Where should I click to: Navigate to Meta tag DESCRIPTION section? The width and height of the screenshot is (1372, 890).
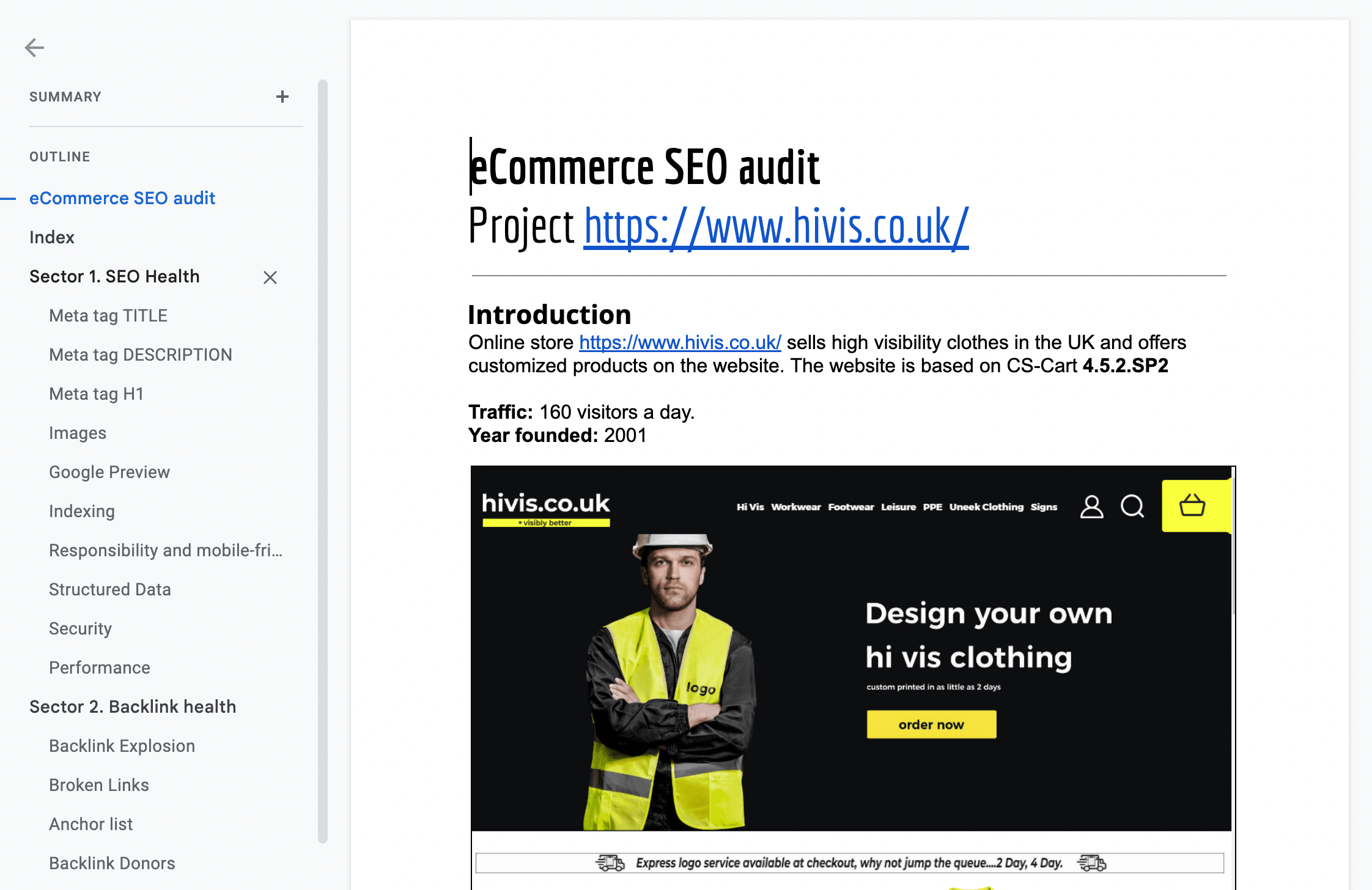pos(141,355)
